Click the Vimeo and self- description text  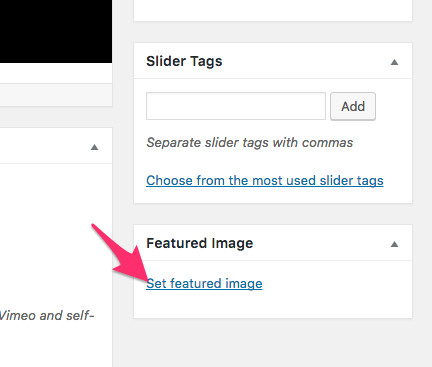point(47,315)
